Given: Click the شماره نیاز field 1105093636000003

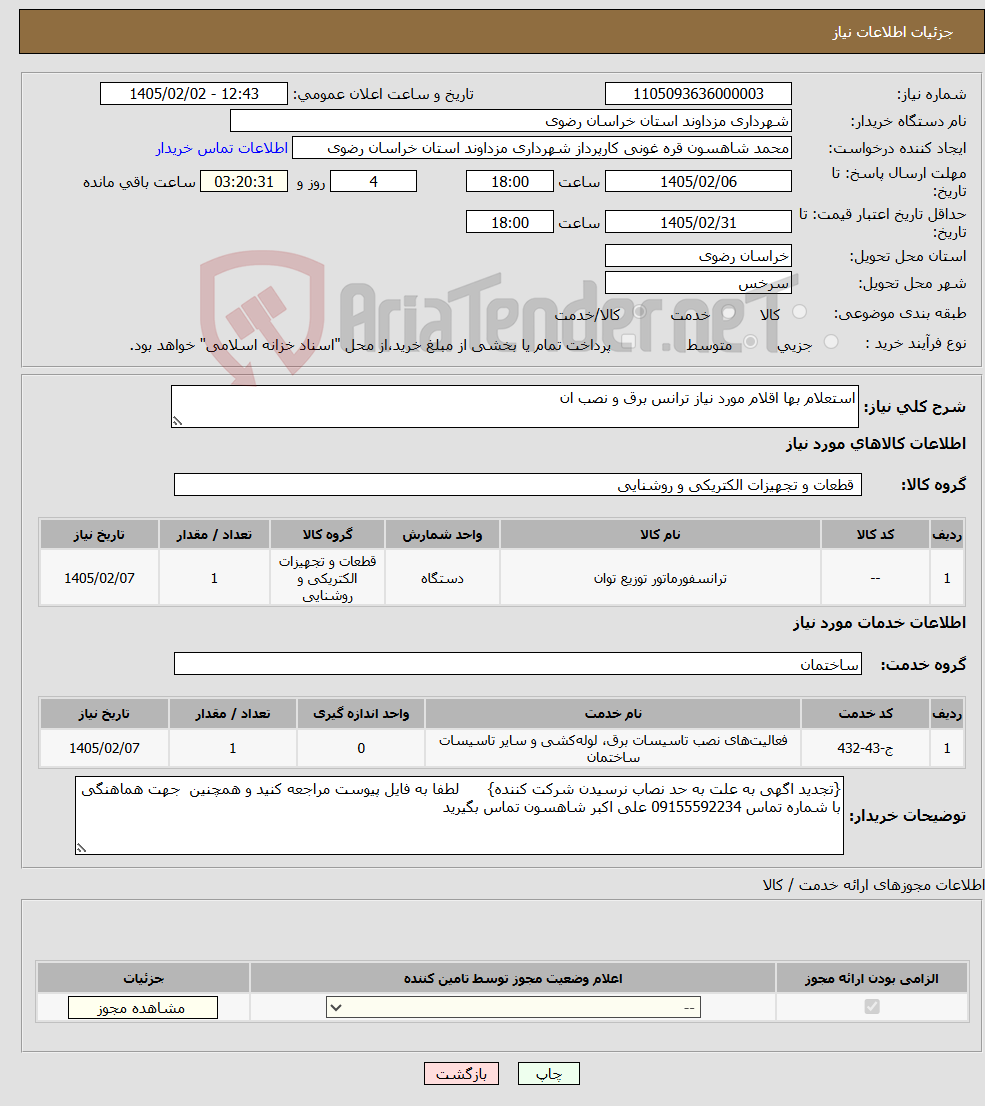Looking at the screenshot, I should (x=698, y=94).
